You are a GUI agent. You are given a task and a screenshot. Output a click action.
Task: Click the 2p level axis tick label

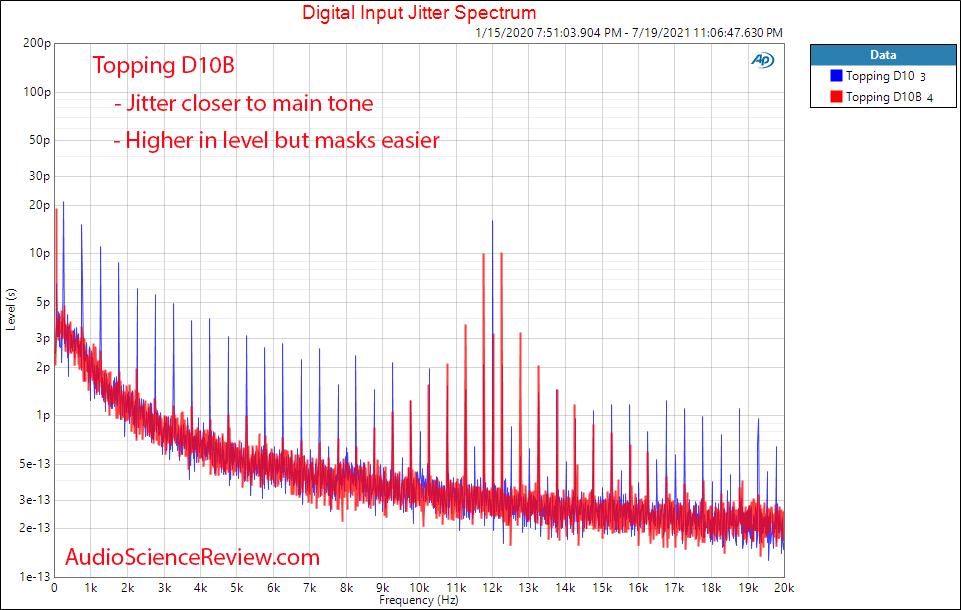(43, 367)
